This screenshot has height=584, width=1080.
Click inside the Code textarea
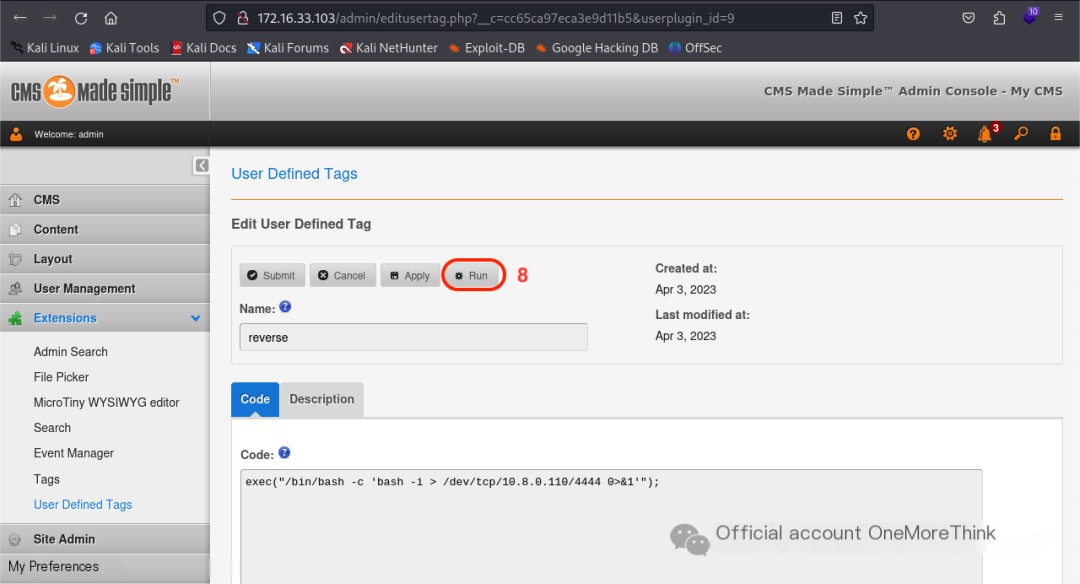611,527
